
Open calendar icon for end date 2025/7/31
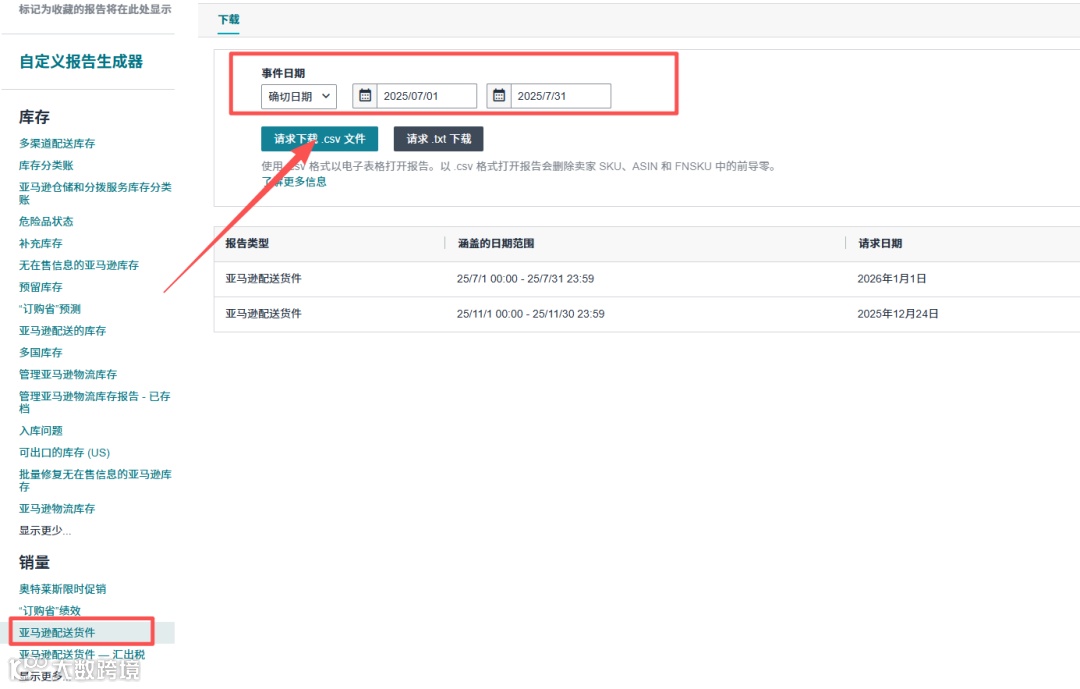[x=499, y=96]
